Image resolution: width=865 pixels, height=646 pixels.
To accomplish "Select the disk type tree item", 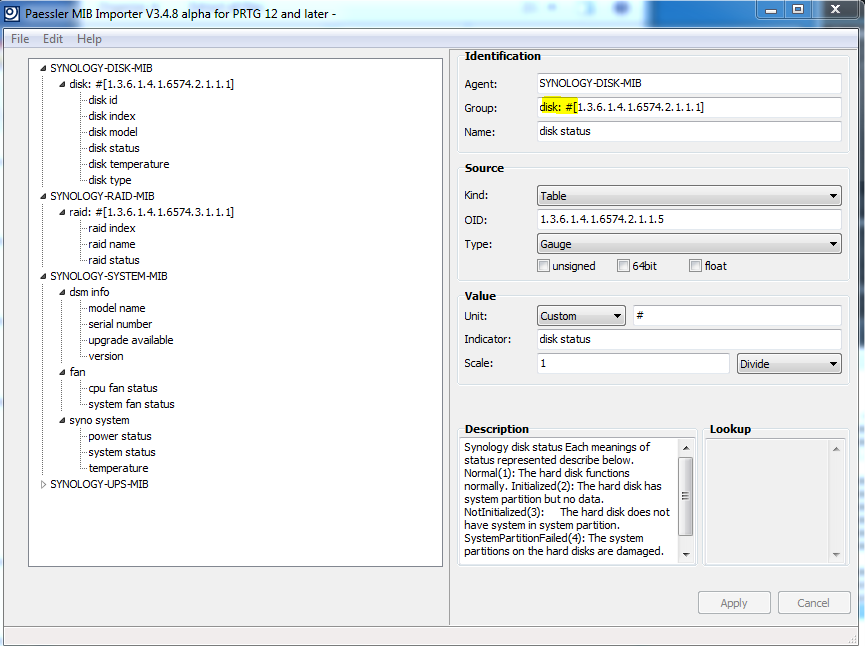I will tap(109, 180).
